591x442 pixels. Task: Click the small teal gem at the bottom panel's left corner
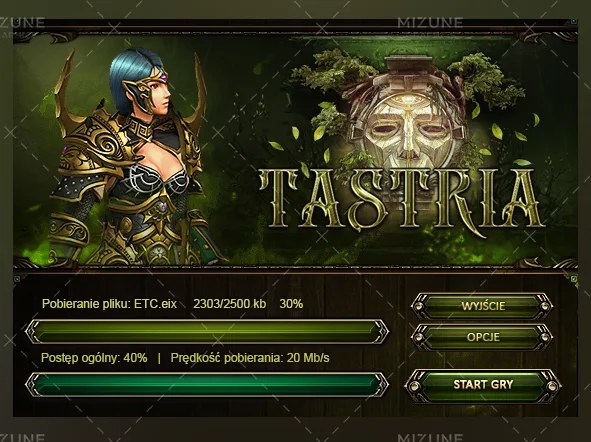click(17, 279)
